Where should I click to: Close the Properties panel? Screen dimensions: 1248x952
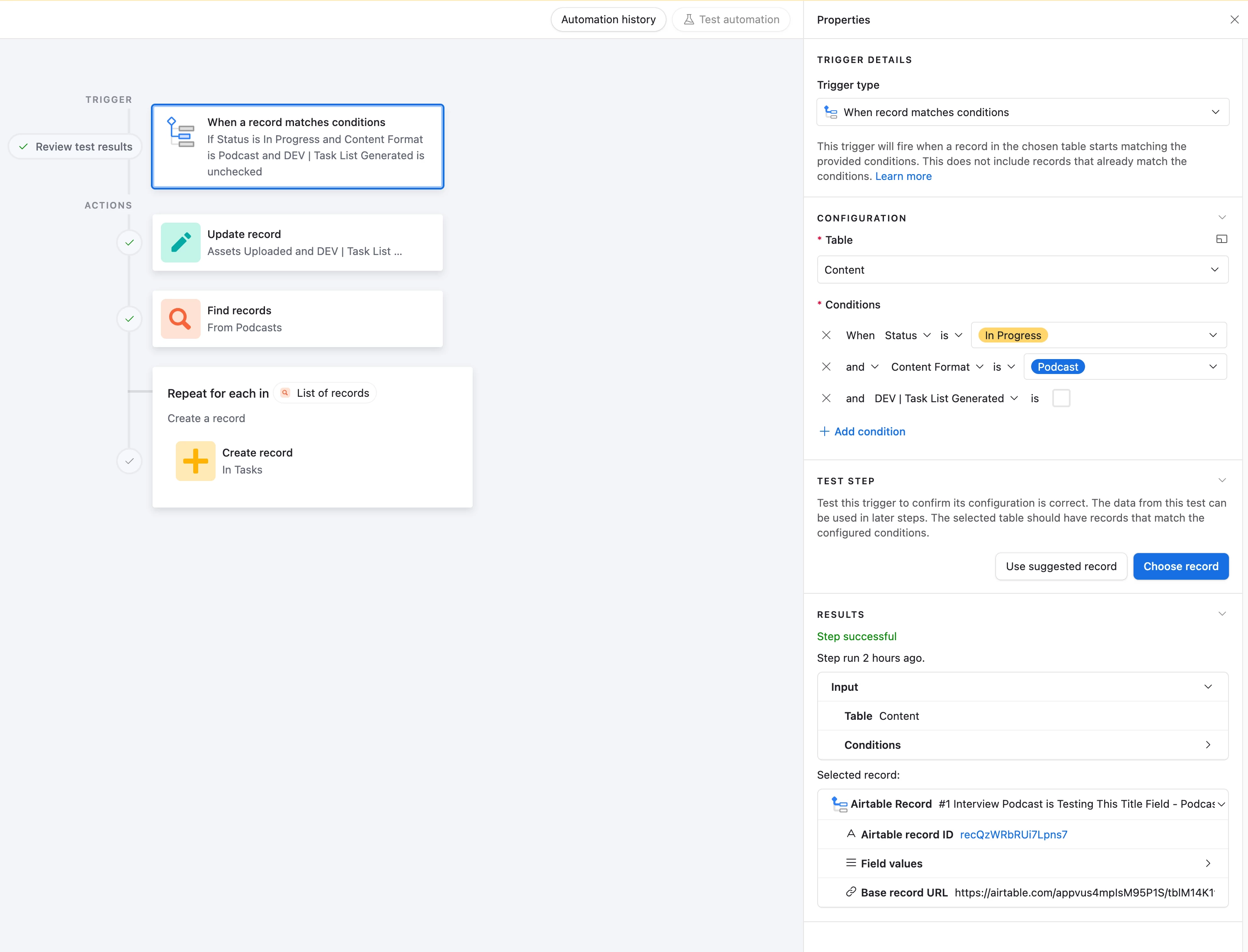point(1234,20)
